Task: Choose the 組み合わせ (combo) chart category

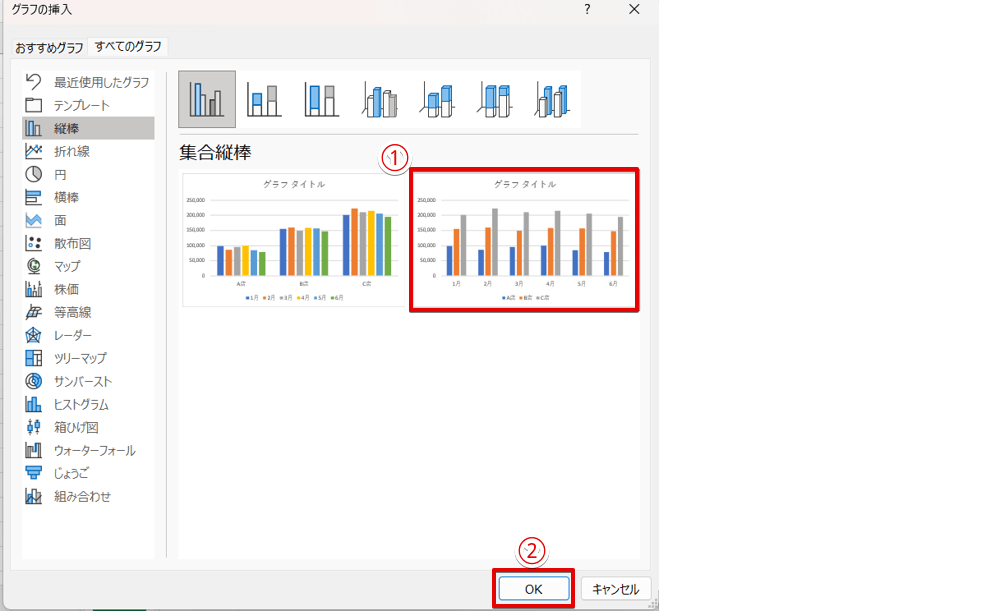Action: pyautogui.click(x=82, y=496)
